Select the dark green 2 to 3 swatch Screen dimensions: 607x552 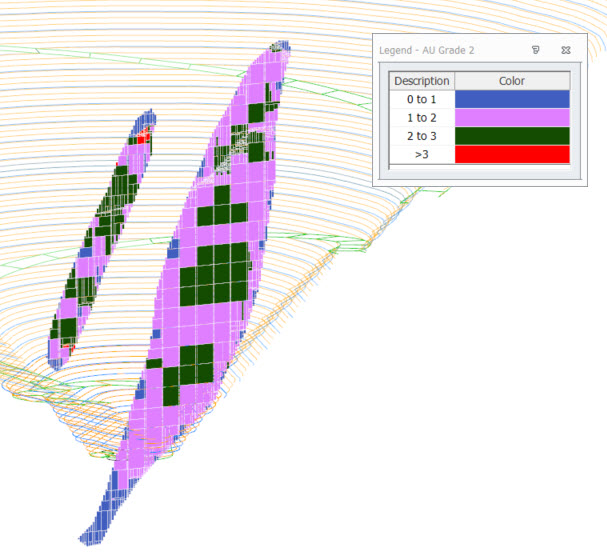pyautogui.click(x=512, y=136)
